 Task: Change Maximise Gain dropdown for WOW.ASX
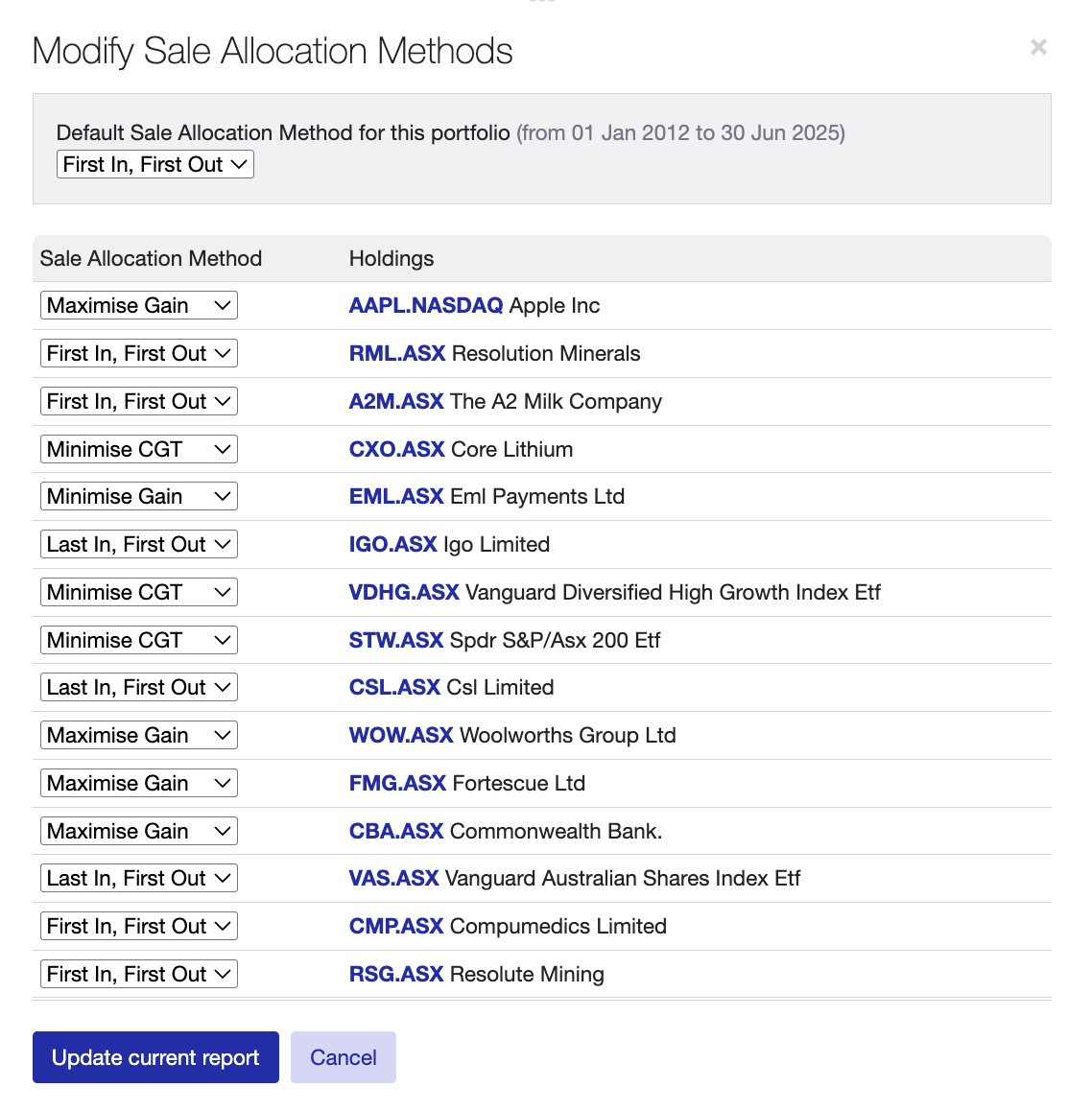[x=139, y=735]
